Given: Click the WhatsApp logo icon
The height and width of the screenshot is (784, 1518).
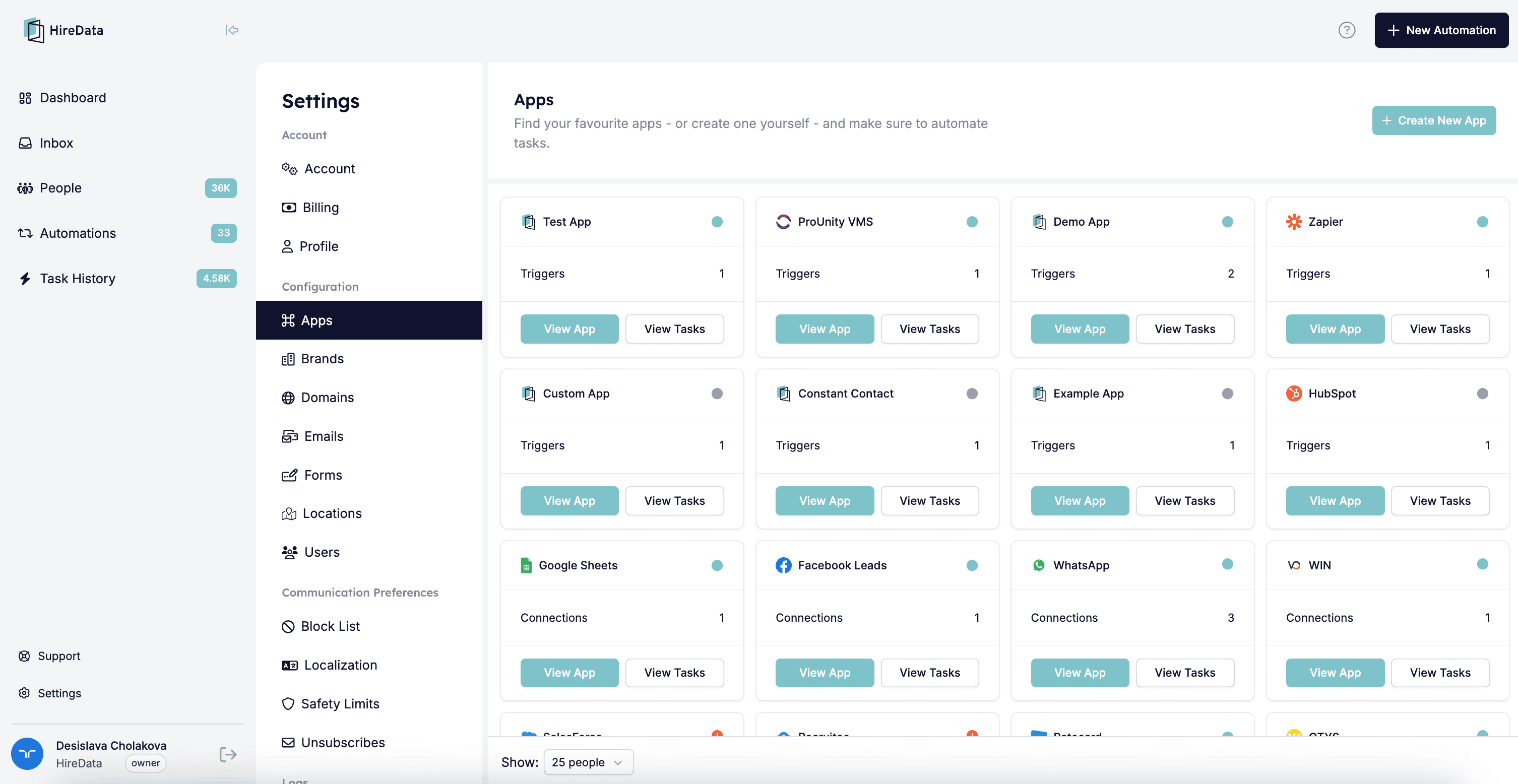Looking at the screenshot, I should (x=1039, y=565).
